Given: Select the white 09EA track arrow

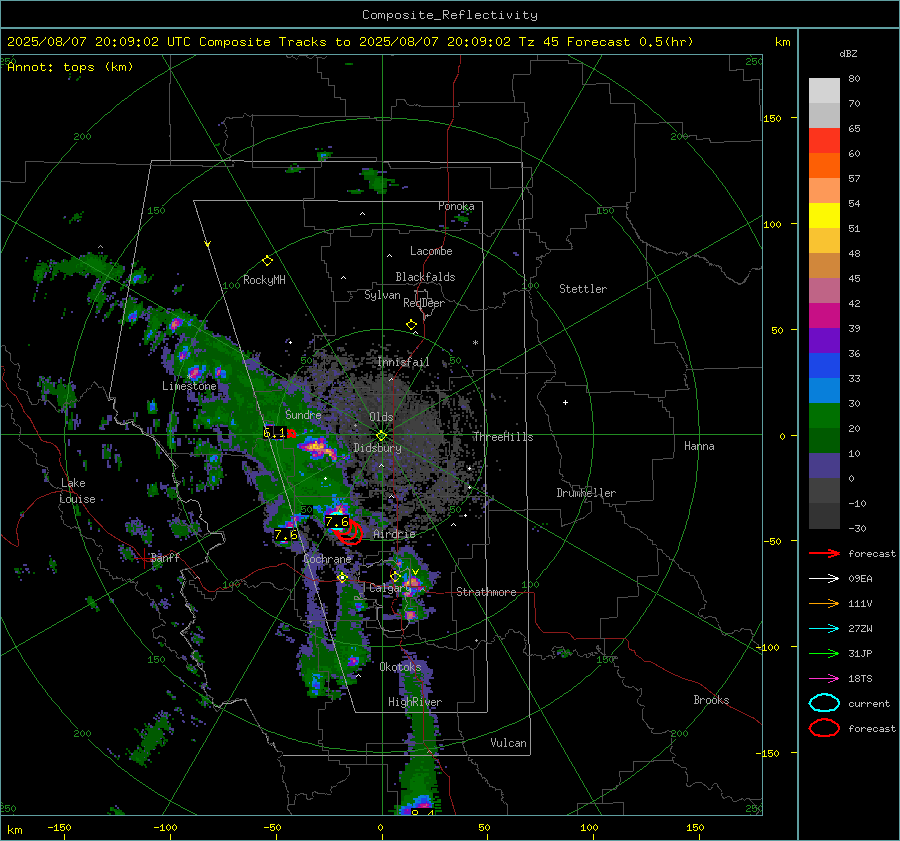Looking at the screenshot, I should click(x=824, y=578).
